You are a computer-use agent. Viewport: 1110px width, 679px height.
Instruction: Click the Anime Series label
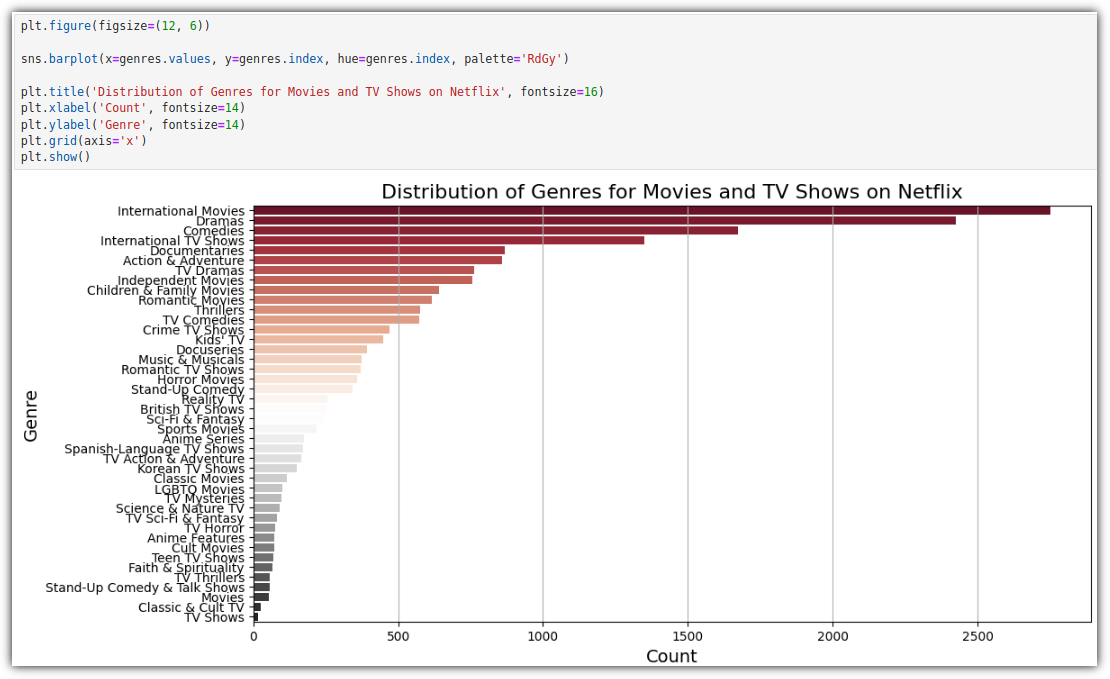[203, 439]
